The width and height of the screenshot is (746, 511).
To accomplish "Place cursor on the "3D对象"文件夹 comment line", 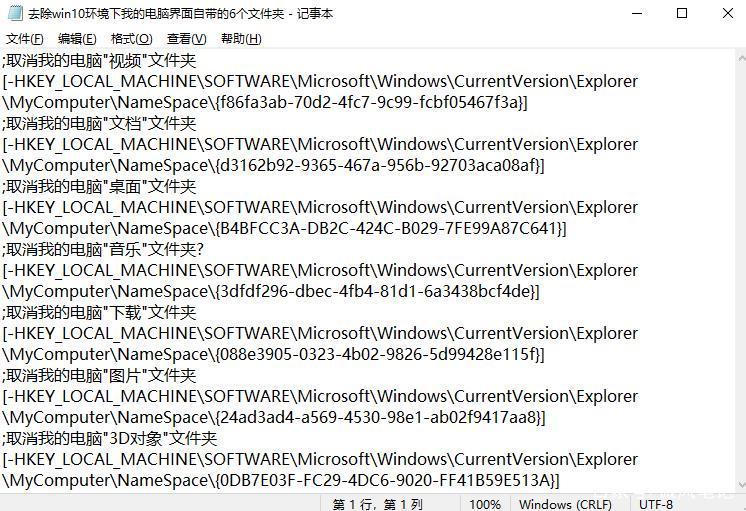I will coord(109,438).
